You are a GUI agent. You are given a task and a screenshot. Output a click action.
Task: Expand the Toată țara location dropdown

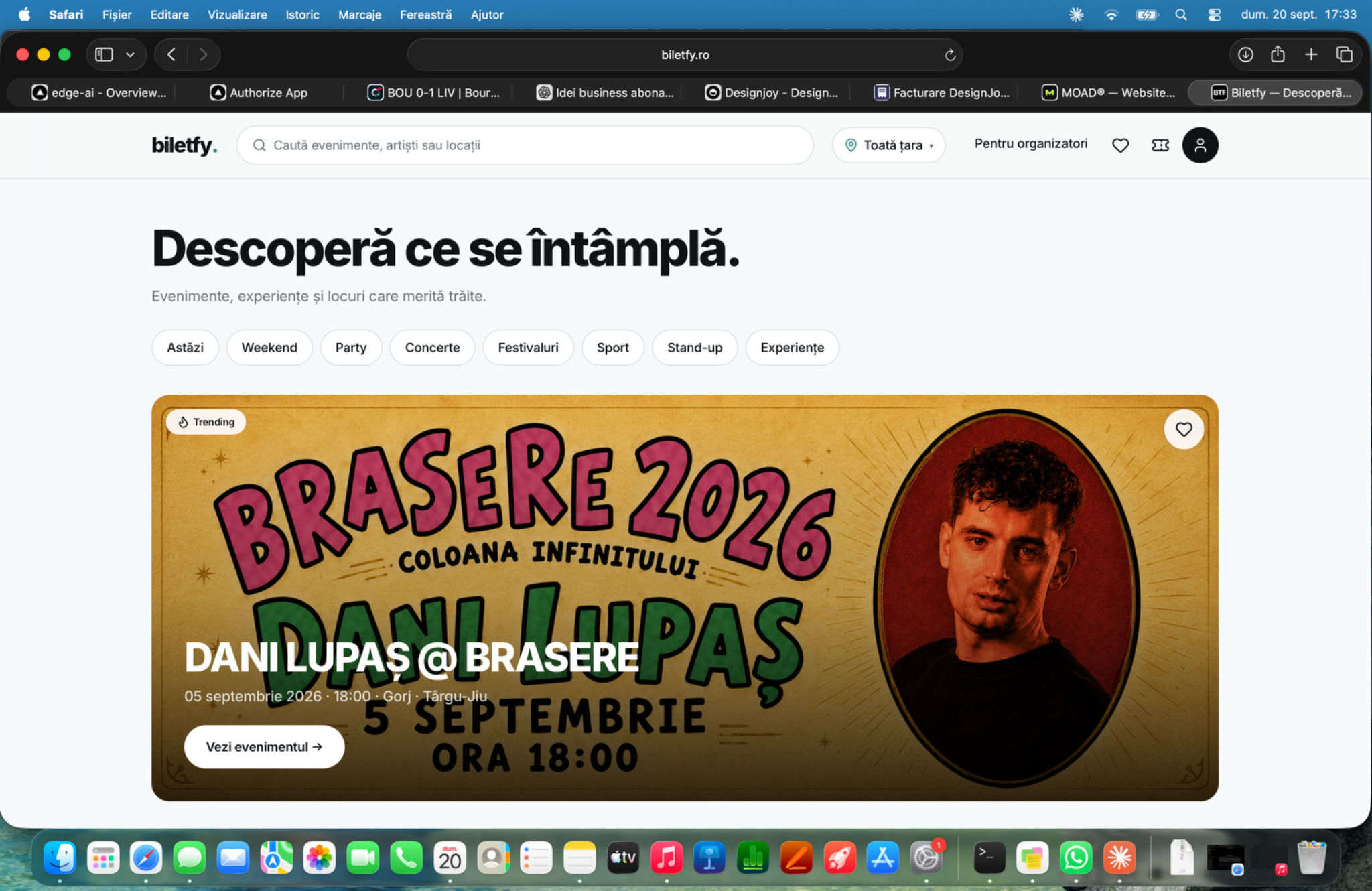coord(888,145)
